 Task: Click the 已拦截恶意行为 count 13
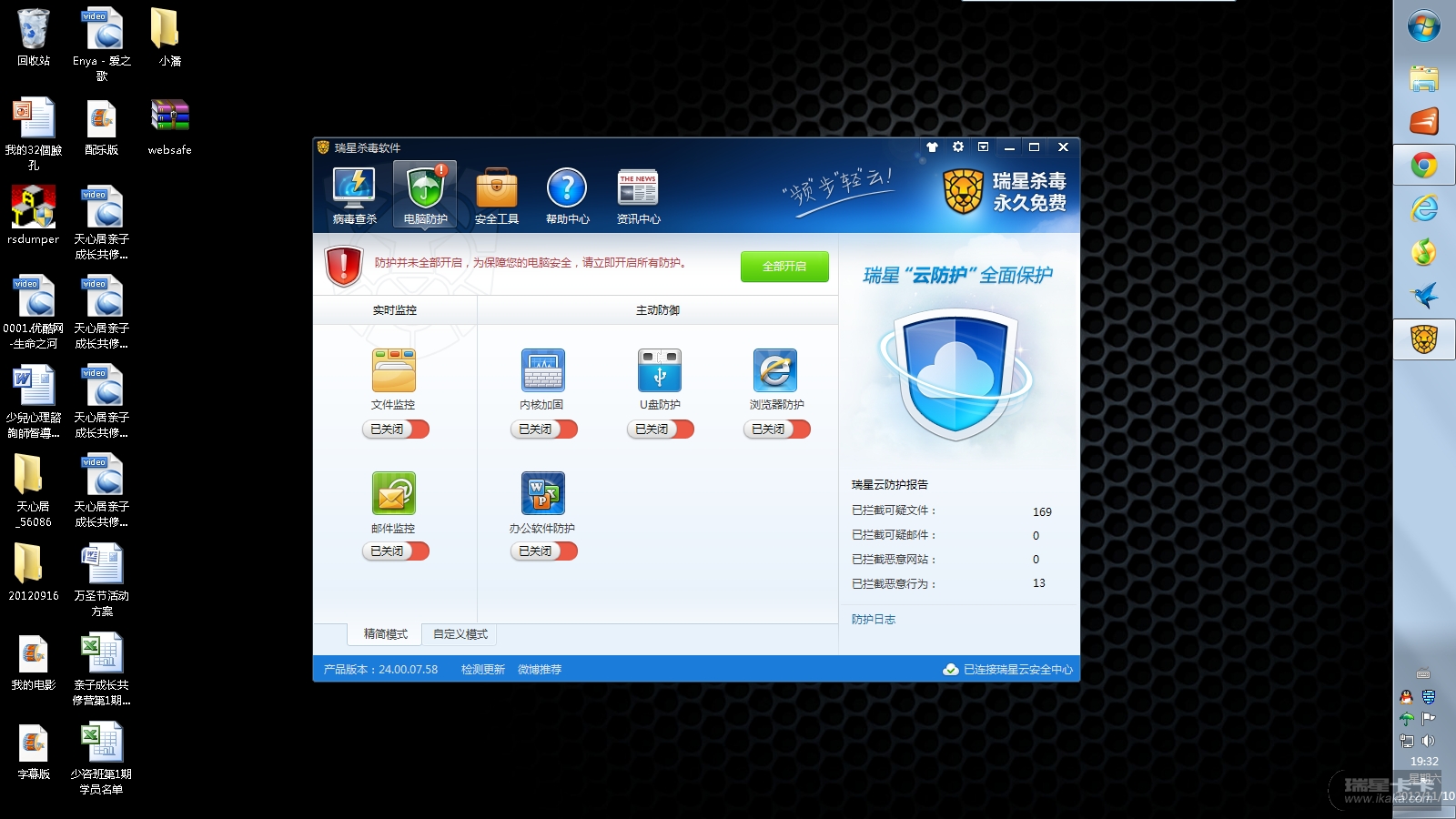1038,583
